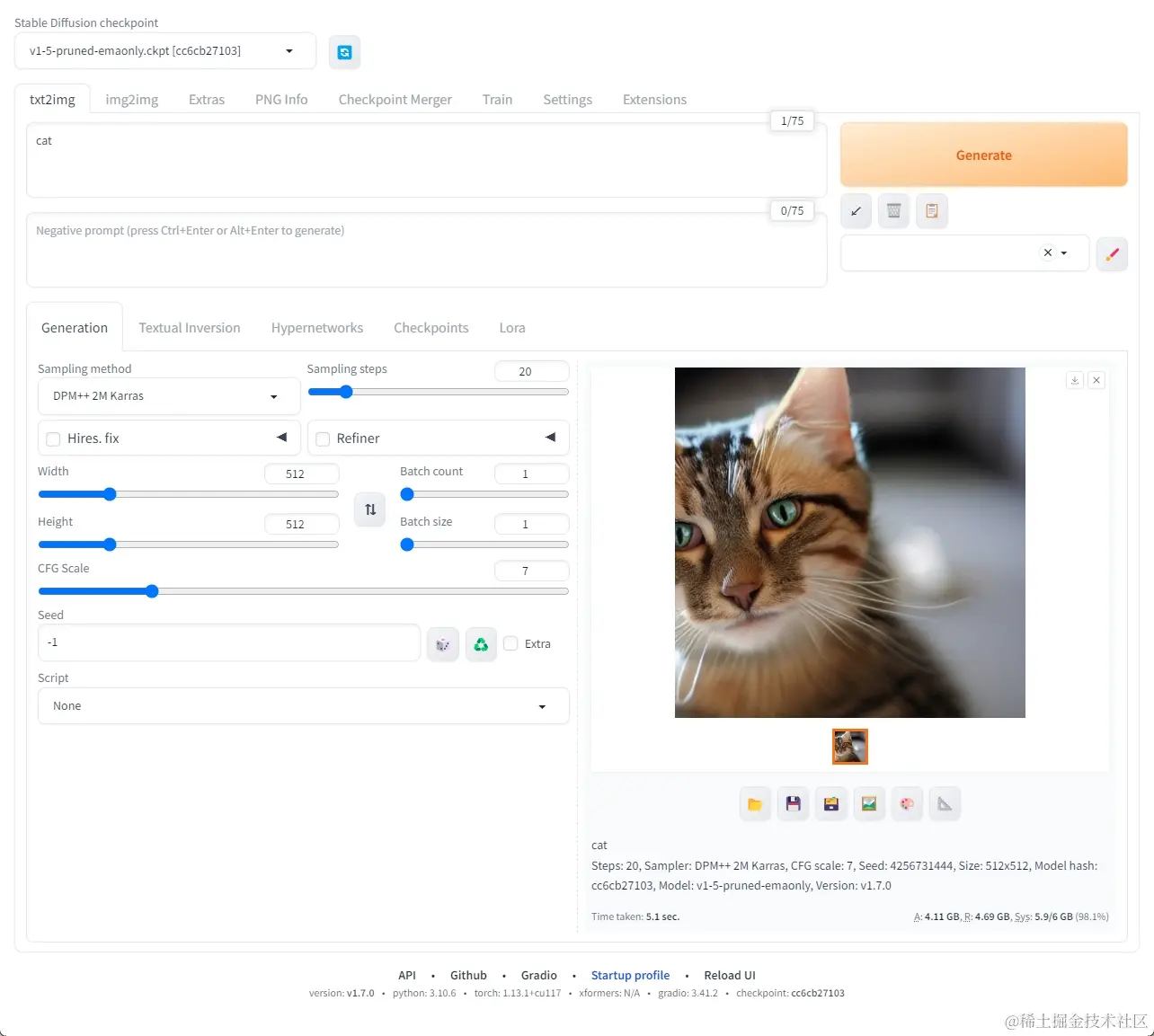Open the Startup profile link

630,976
